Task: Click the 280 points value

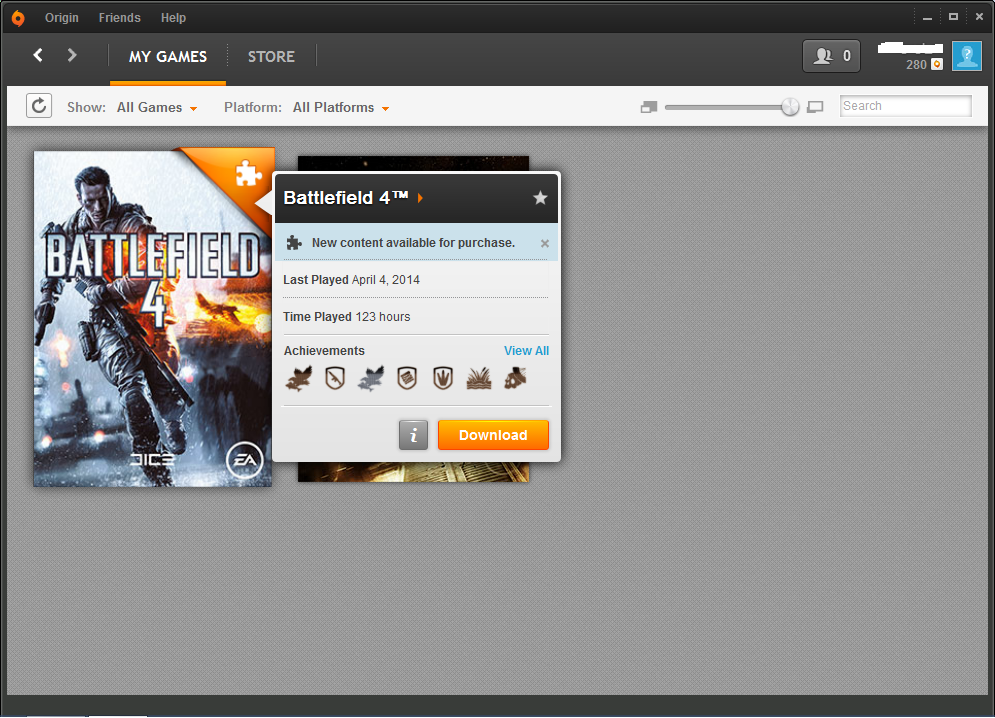Action: [x=916, y=65]
